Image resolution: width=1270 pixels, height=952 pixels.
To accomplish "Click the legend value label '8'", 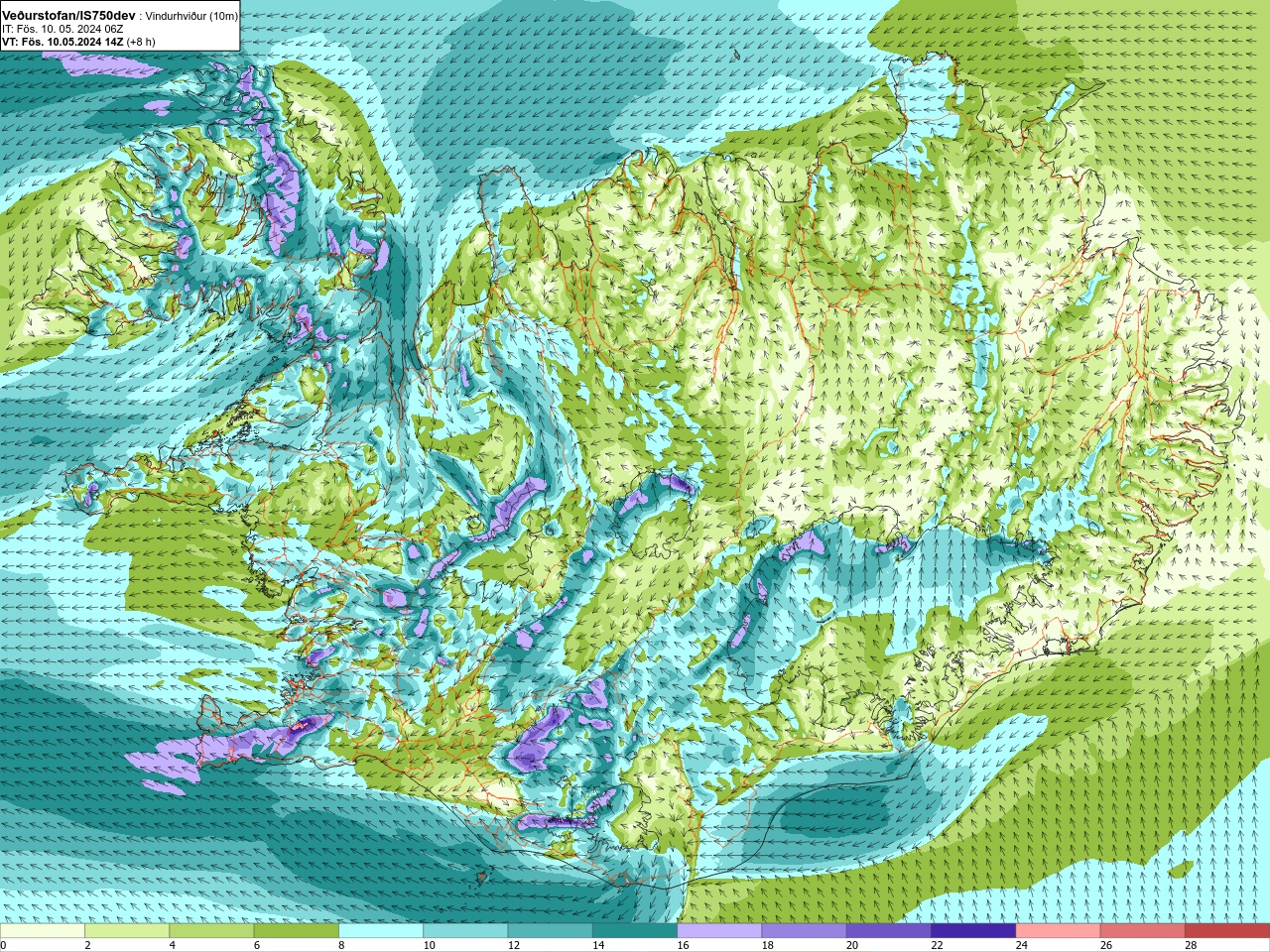I will (342, 945).
